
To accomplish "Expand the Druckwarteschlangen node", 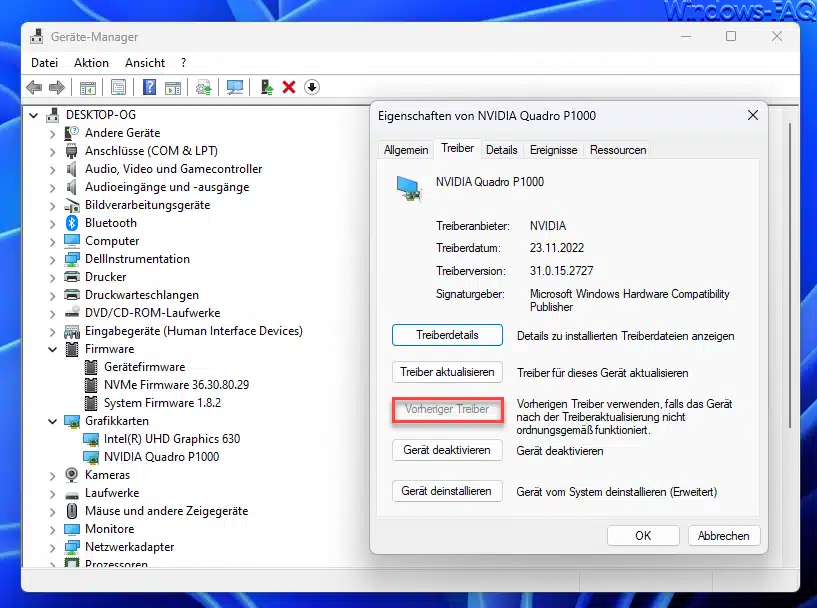I will click(52, 296).
